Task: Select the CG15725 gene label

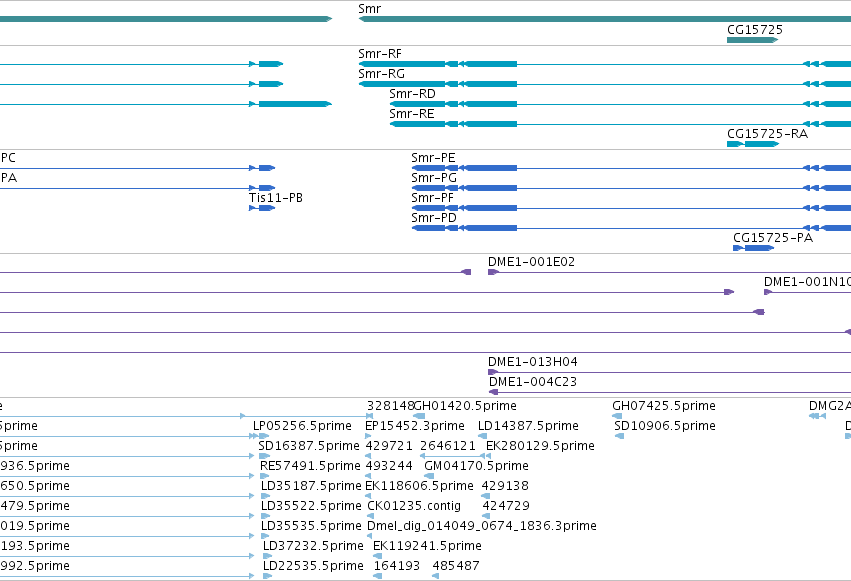Action: click(754, 30)
